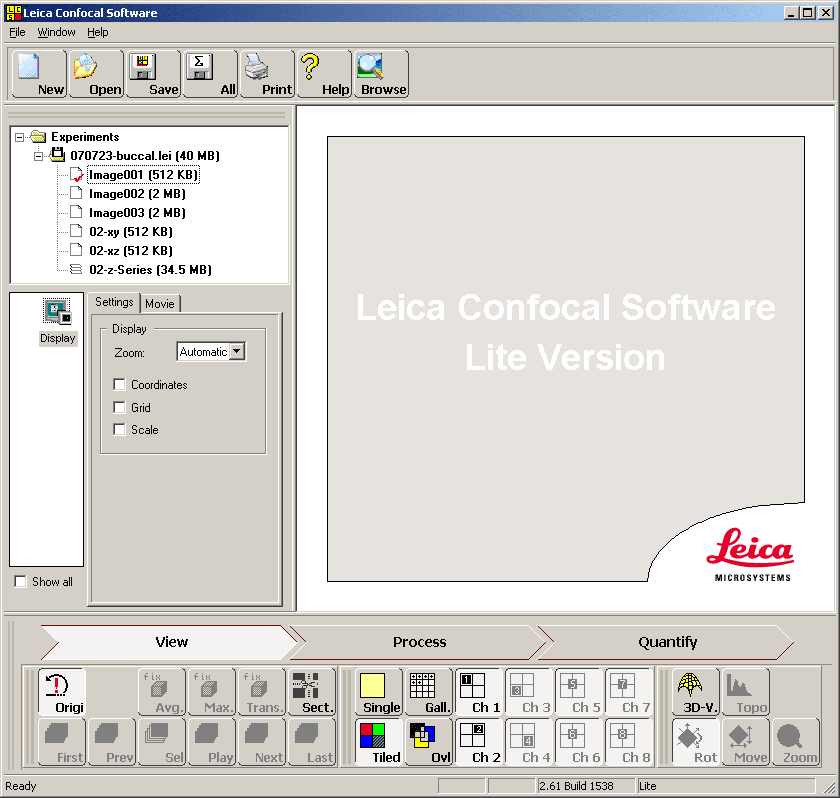
Task: Collapse the 070723-buccal.lei node
Action: coord(39,156)
